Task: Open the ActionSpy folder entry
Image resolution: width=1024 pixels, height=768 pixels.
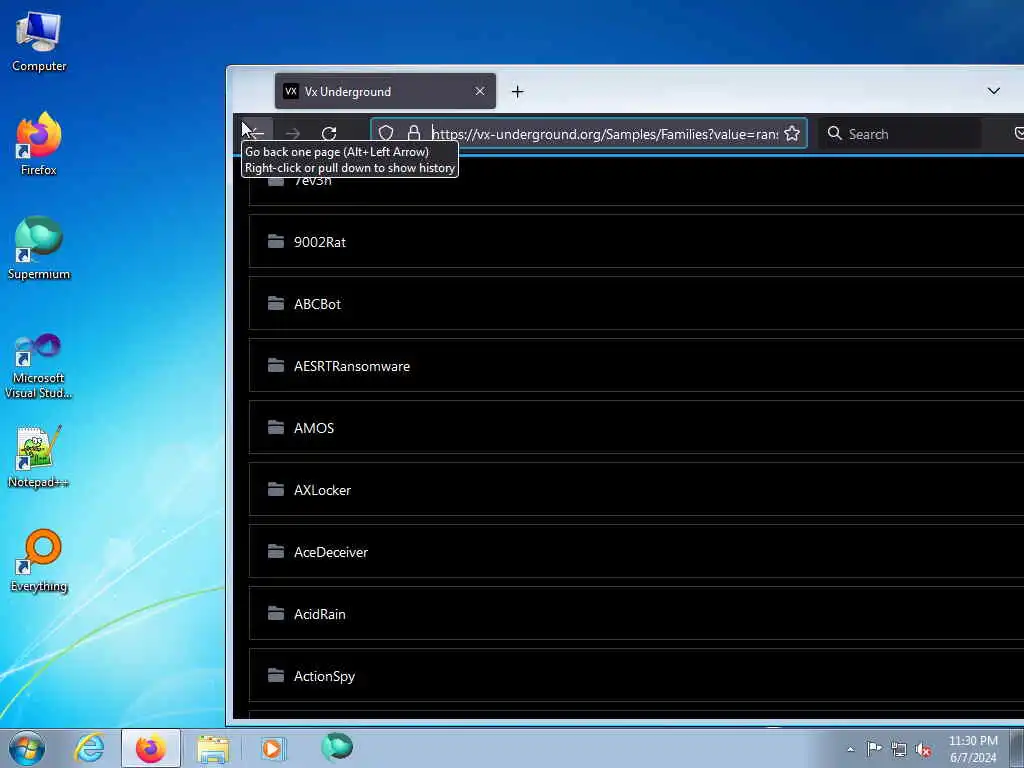Action: [636, 677]
